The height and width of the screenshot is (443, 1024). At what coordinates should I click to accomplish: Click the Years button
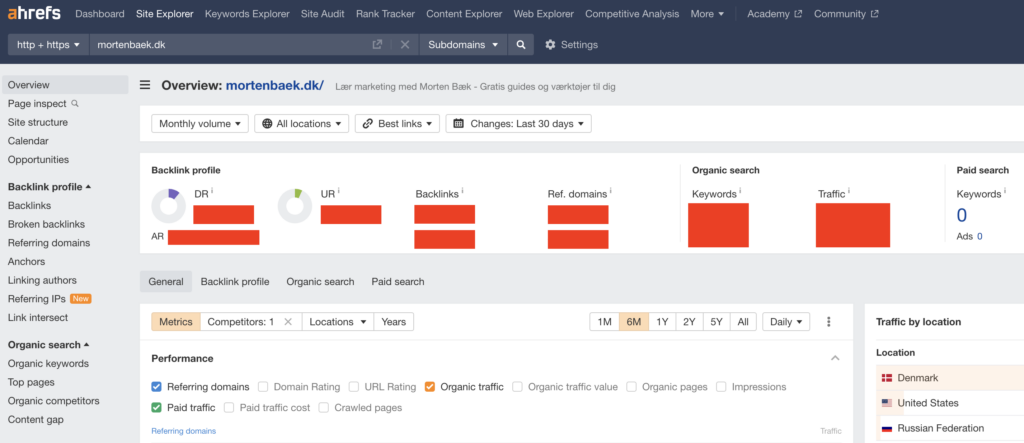pos(394,321)
